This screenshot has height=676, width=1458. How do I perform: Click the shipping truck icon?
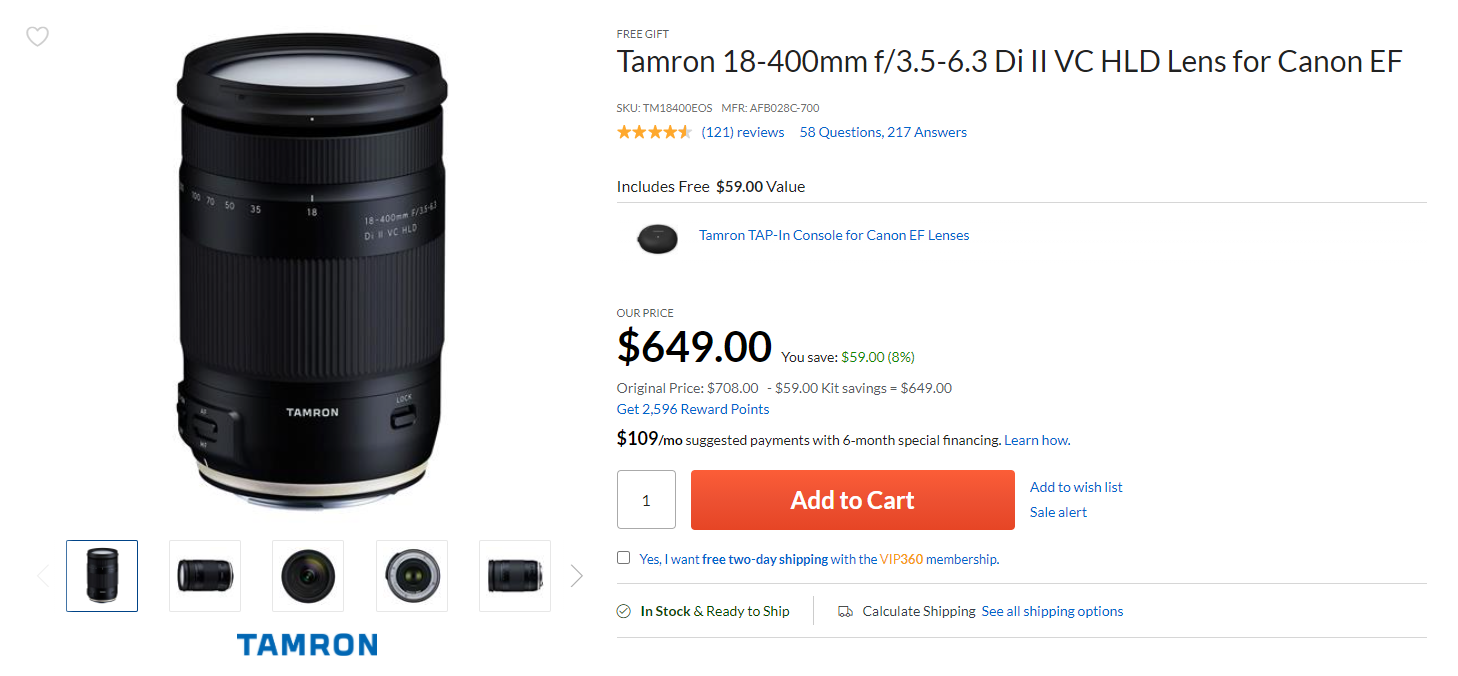click(x=845, y=611)
